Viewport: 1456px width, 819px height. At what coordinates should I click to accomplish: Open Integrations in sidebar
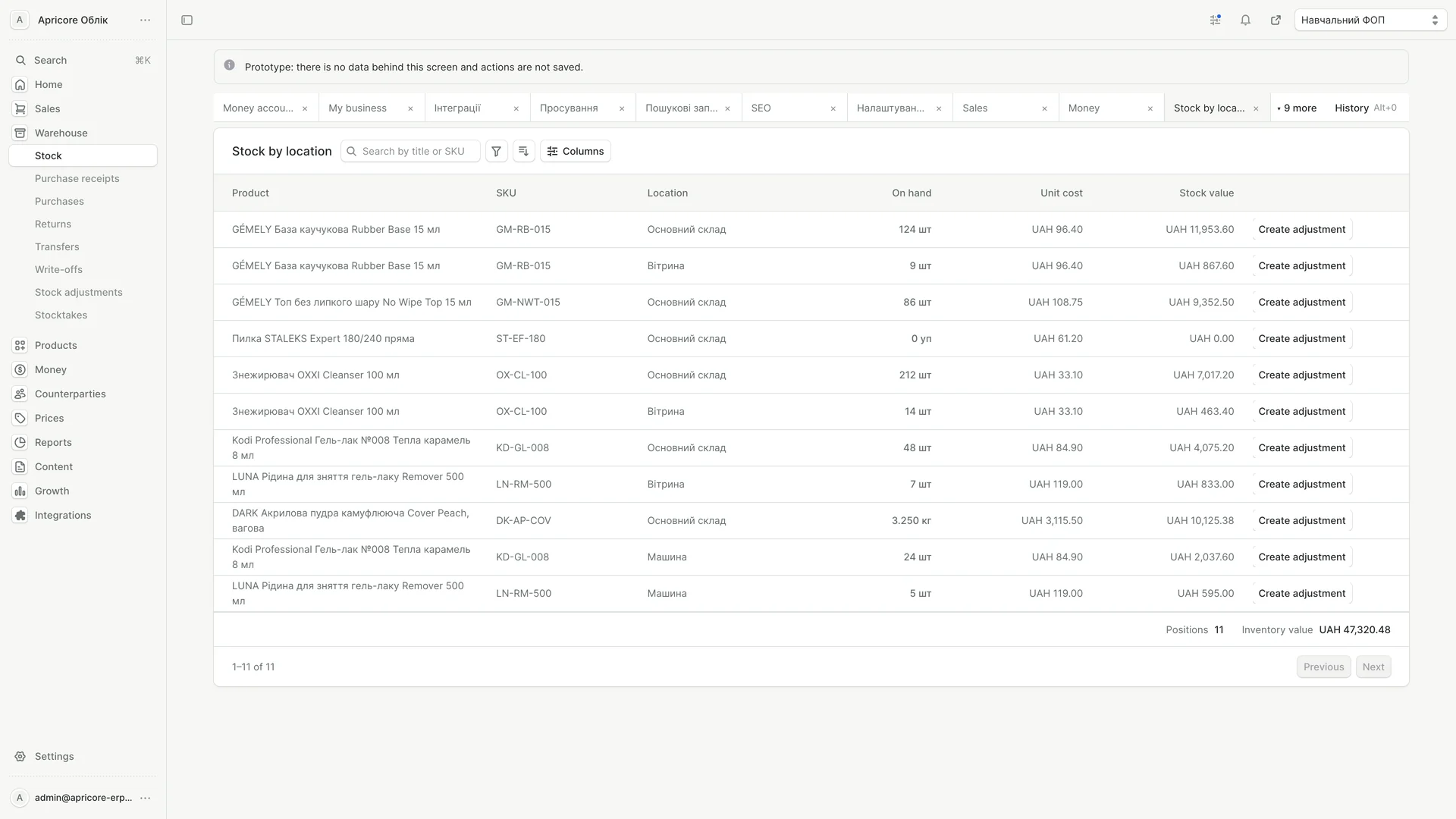pos(83,515)
